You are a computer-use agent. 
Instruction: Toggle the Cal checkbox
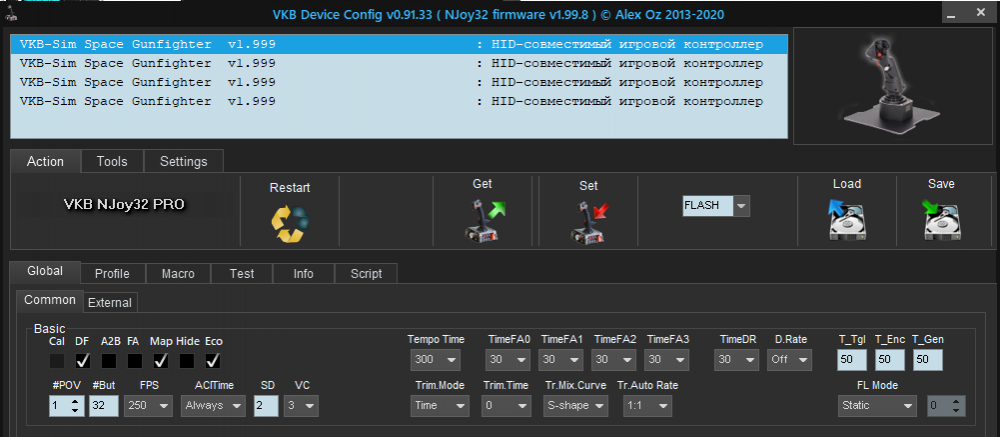click(x=57, y=361)
